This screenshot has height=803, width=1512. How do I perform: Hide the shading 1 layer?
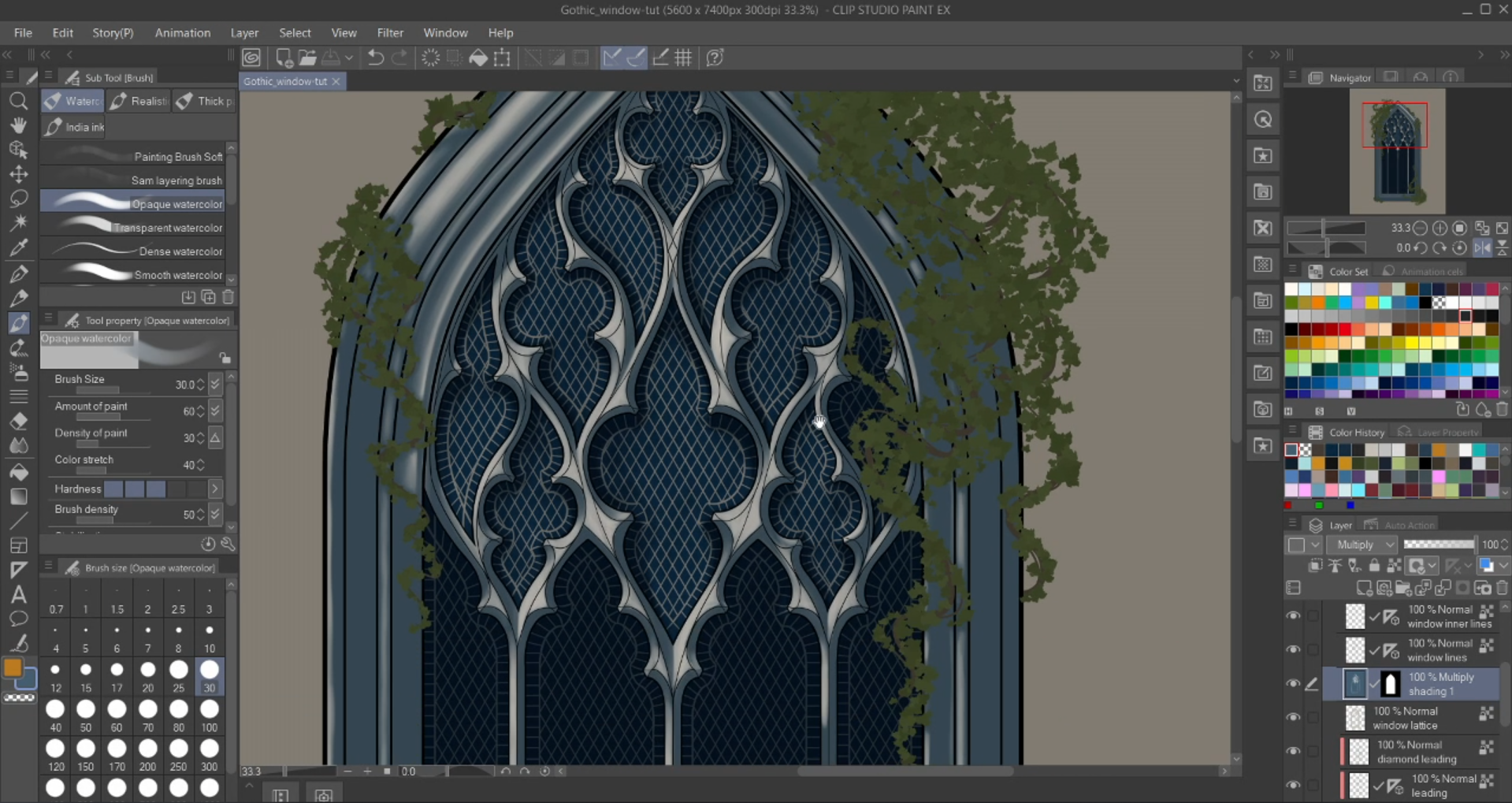pyautogui.click(x=1293, y=683)
